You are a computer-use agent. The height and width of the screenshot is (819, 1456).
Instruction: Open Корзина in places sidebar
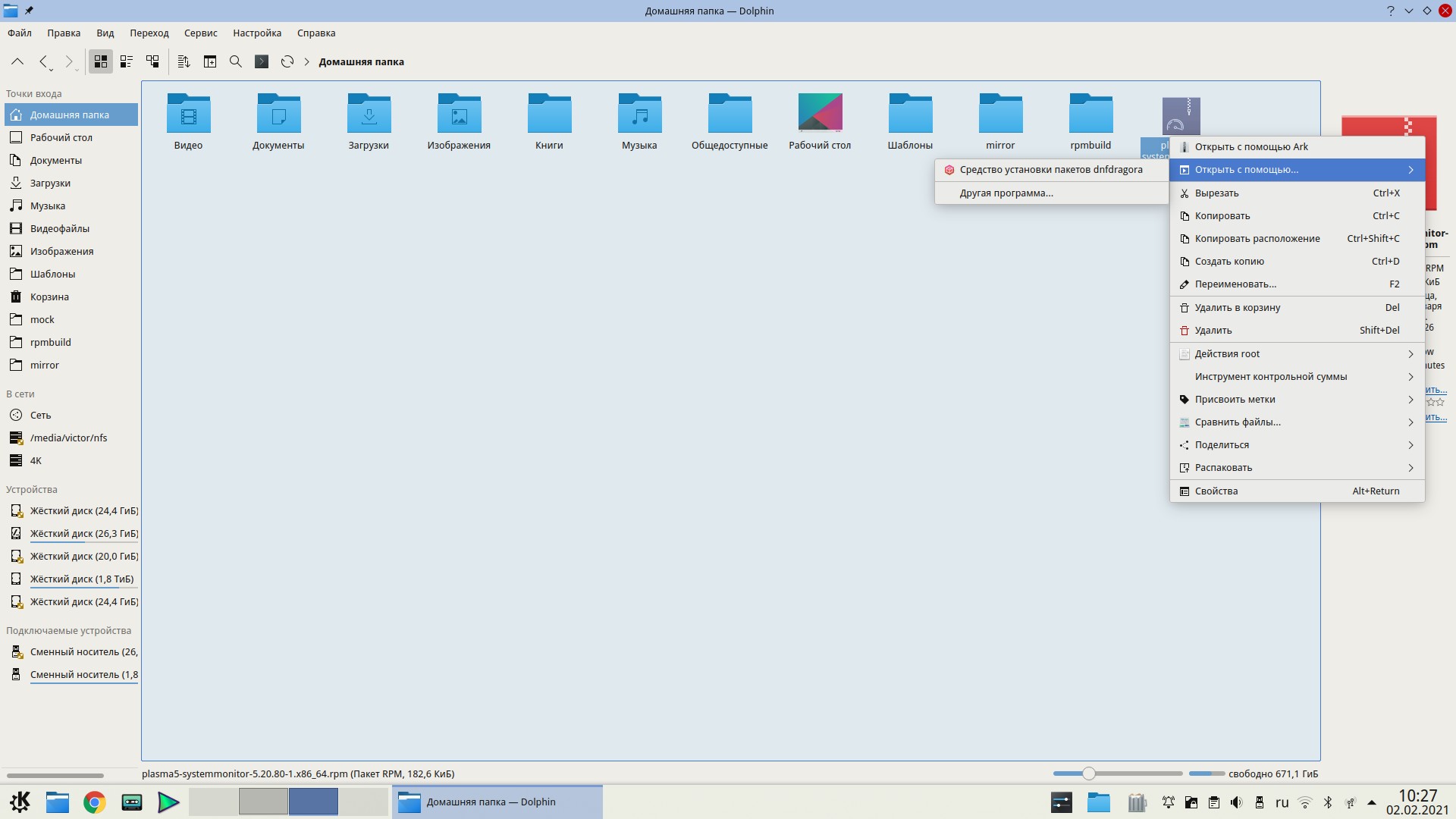point(49,297)
